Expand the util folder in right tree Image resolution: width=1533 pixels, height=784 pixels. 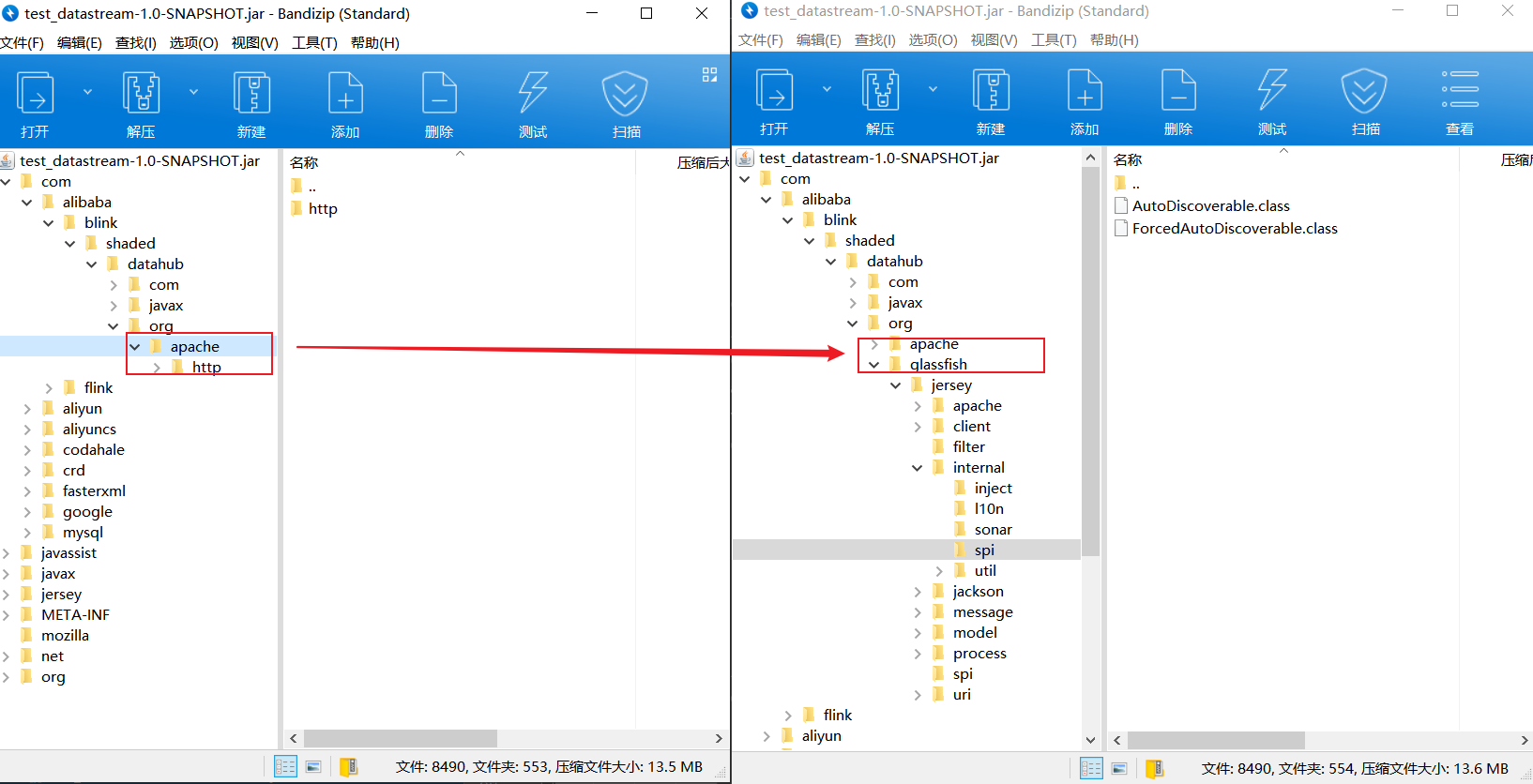pyautogui.click(x=939, y=571)
